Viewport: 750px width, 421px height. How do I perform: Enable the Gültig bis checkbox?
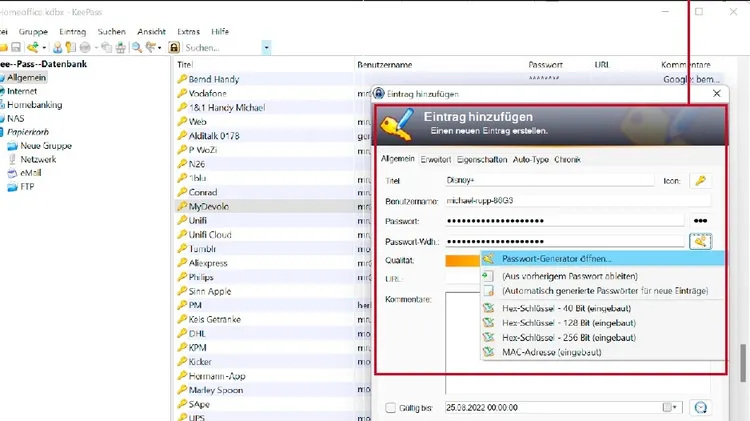pyautogui.click(x=391, y=408)
